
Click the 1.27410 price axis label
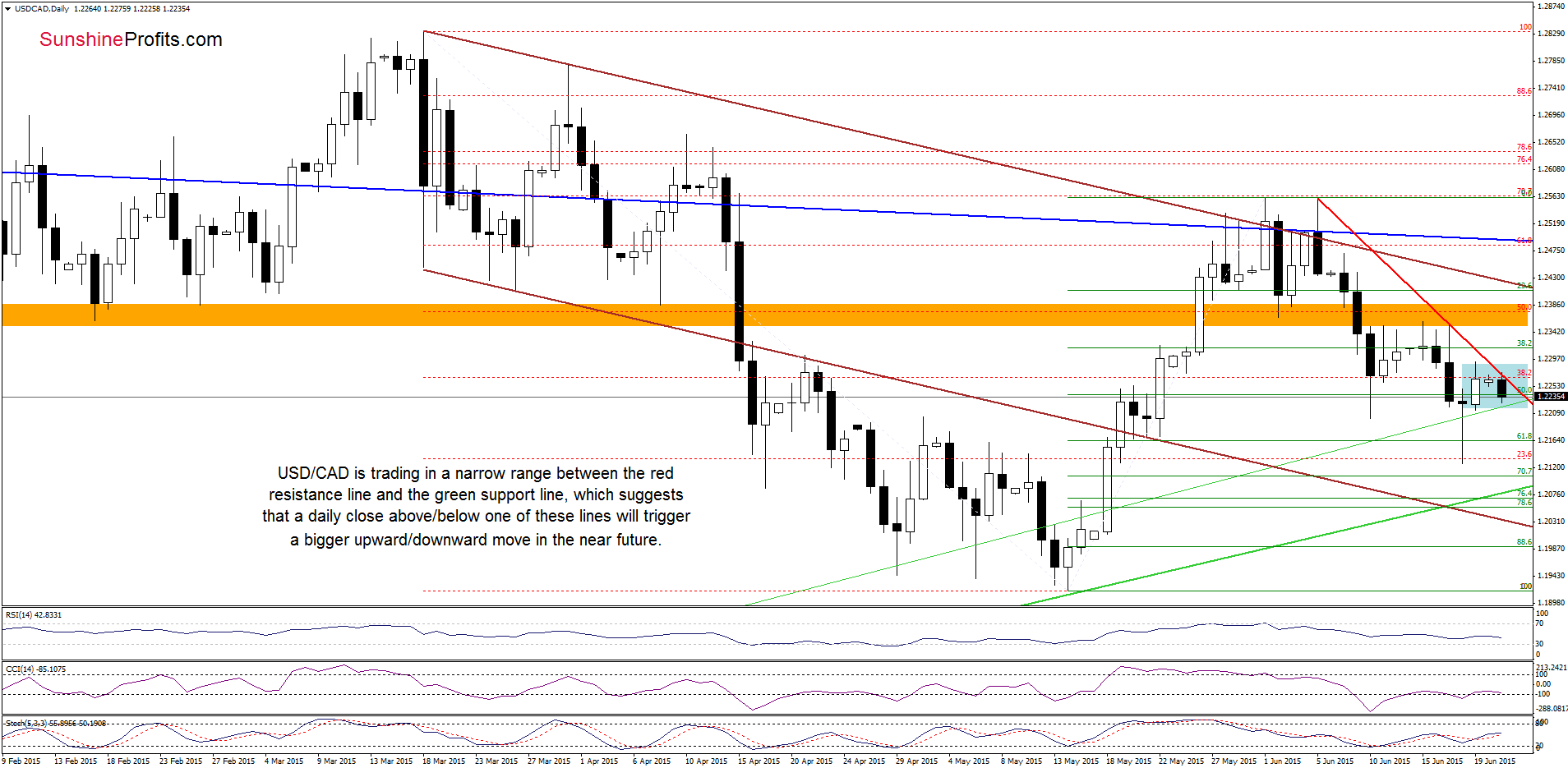[1551, 87]
